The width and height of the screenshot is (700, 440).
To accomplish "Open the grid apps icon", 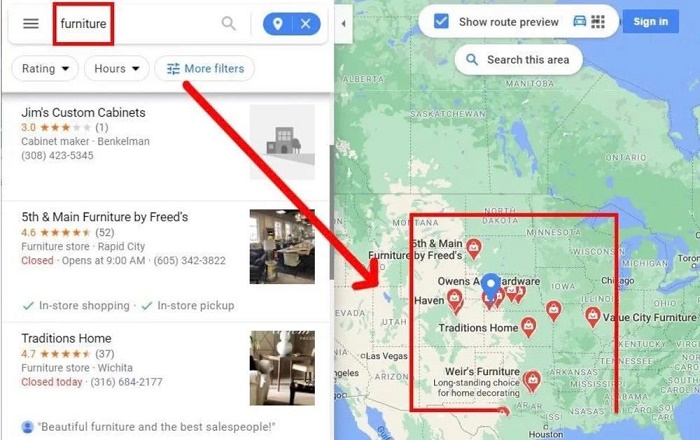I will coord(598,21).
